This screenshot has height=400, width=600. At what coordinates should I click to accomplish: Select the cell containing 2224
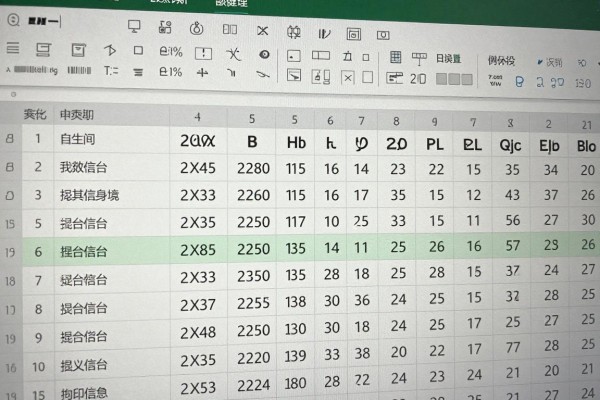pyautogui.click(x=253, y=385)
